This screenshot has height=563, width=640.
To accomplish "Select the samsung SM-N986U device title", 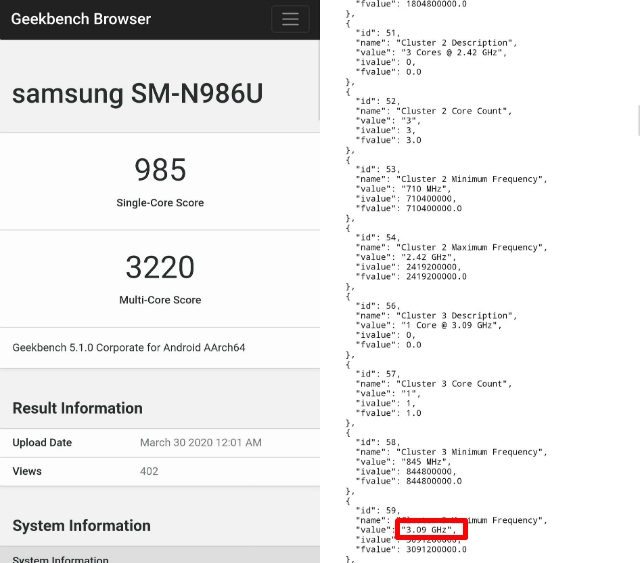I will coord(138,94).
